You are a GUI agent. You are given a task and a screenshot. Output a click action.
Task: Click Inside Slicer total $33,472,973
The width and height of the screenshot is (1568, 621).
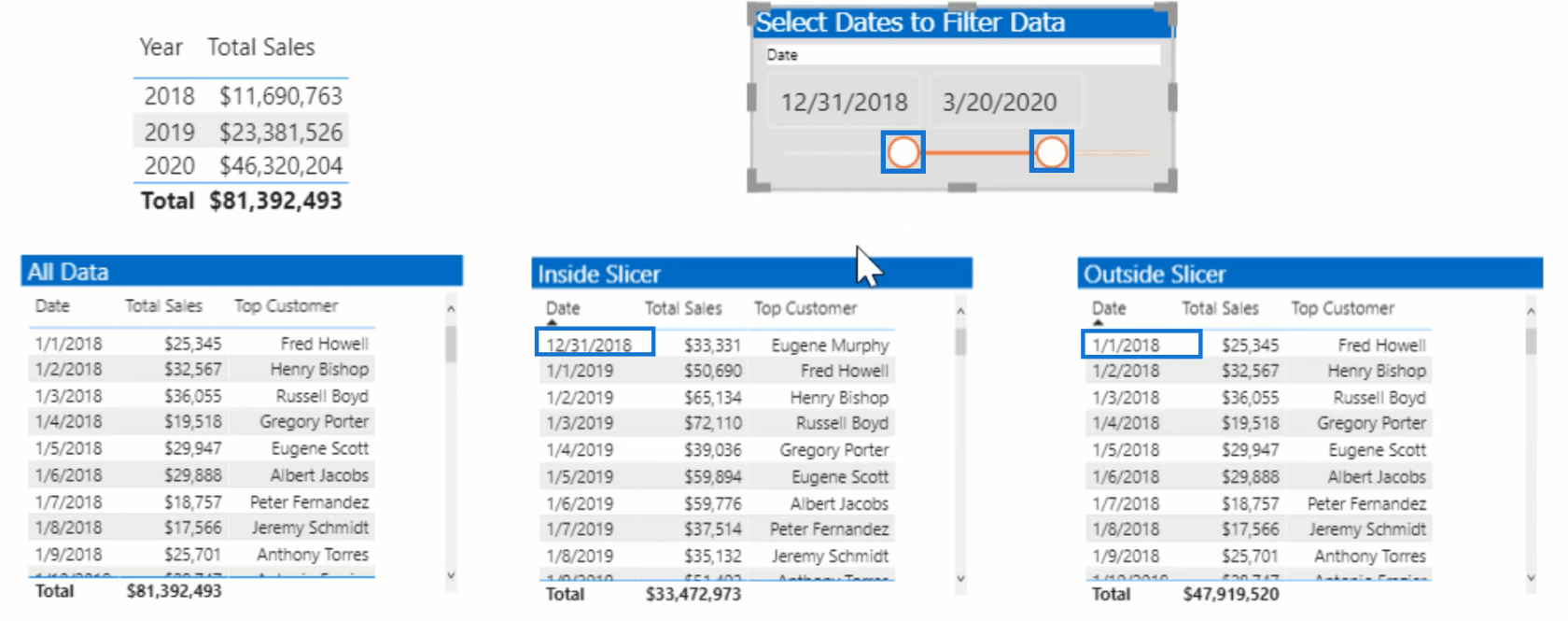pos(693,594)
